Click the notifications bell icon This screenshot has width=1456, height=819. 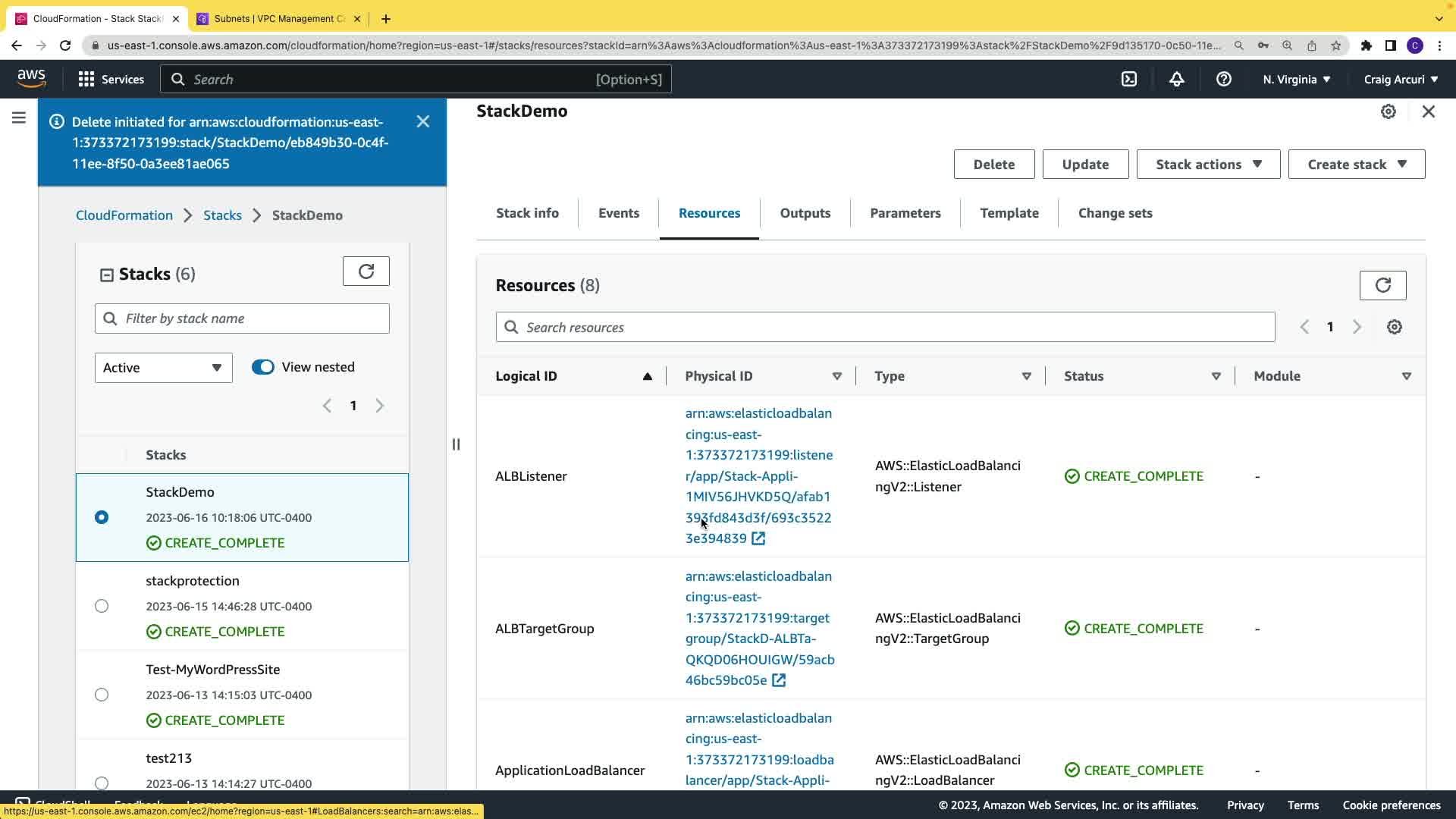click(x=1176, y=79)
